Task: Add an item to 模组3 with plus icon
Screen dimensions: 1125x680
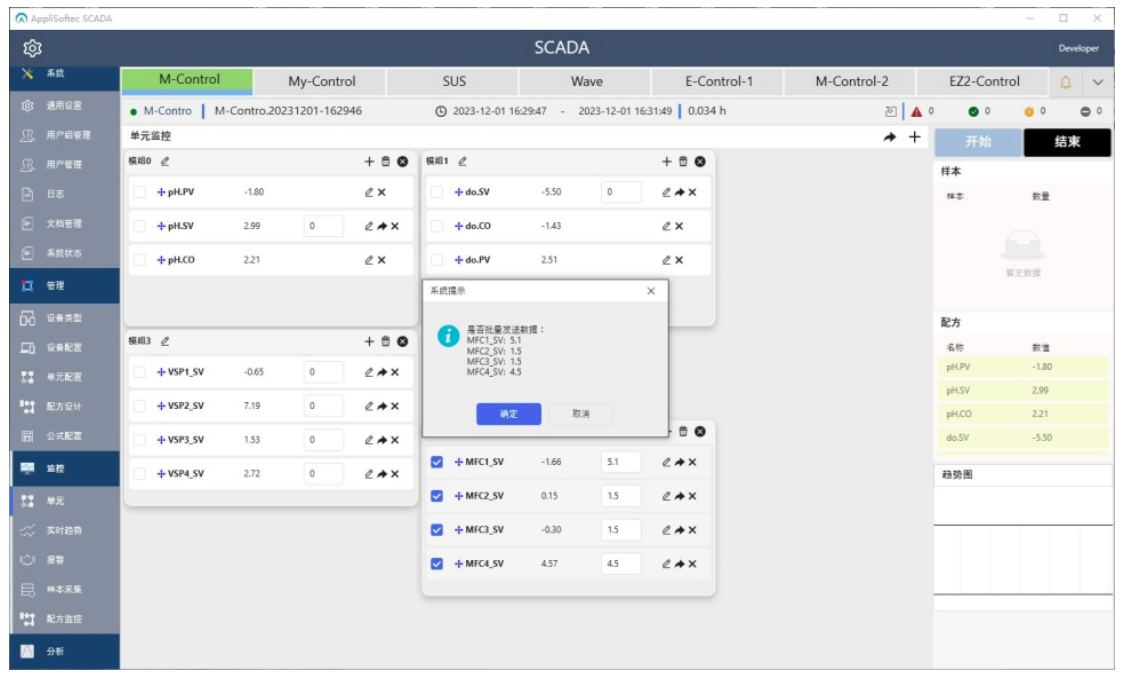Action: tap(369, 342)
